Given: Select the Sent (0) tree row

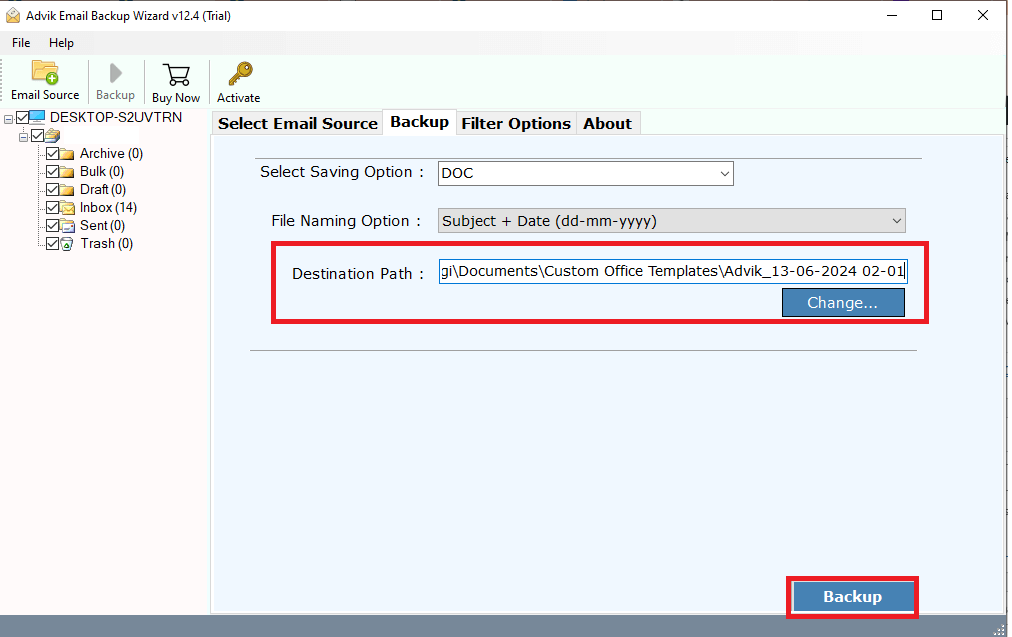Looking at the screenshot, I should tap(102, 226).
